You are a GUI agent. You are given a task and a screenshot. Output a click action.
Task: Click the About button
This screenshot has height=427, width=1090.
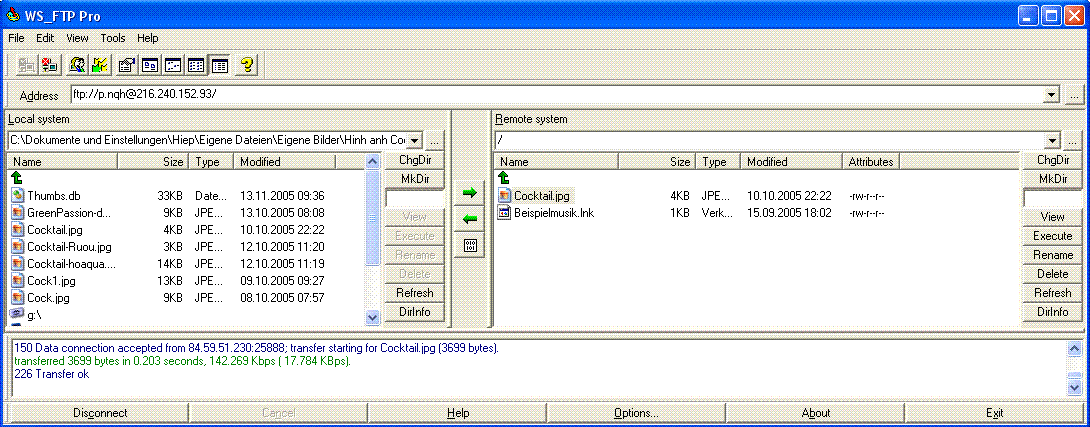815,413
